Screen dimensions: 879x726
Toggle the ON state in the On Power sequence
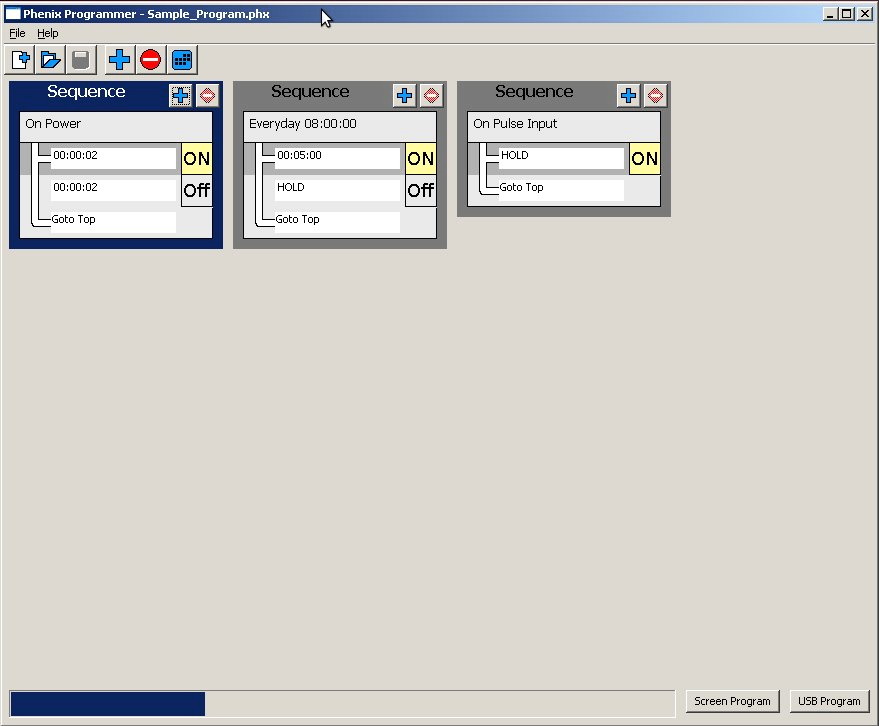(196, 159)
